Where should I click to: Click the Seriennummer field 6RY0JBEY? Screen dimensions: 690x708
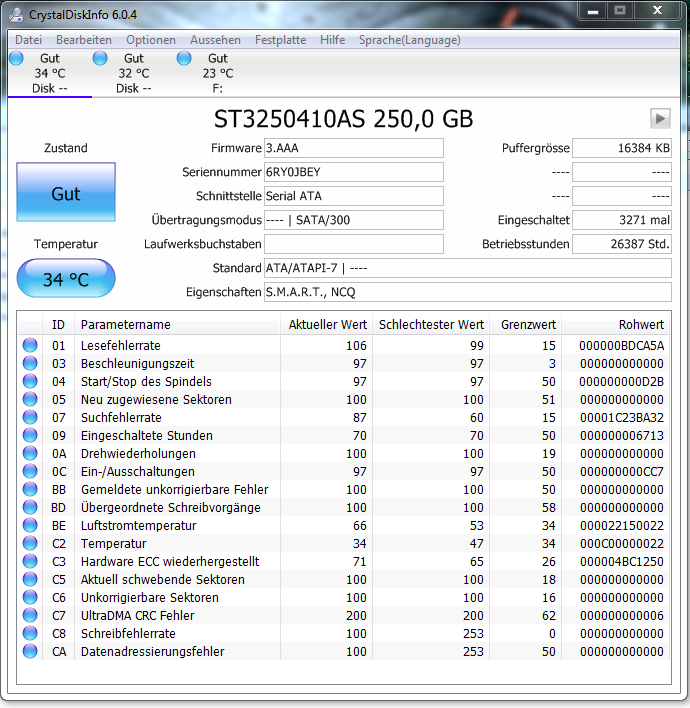[x=354, y=172]
